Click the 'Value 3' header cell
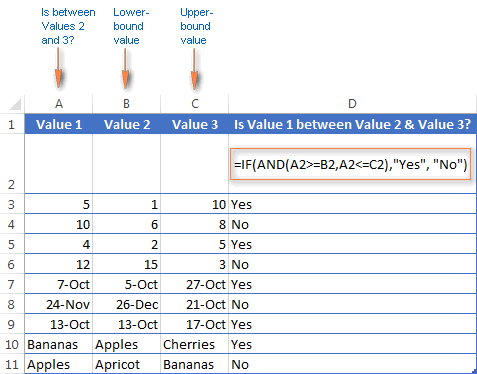This screenshot has width=477, height=374. 195,124
